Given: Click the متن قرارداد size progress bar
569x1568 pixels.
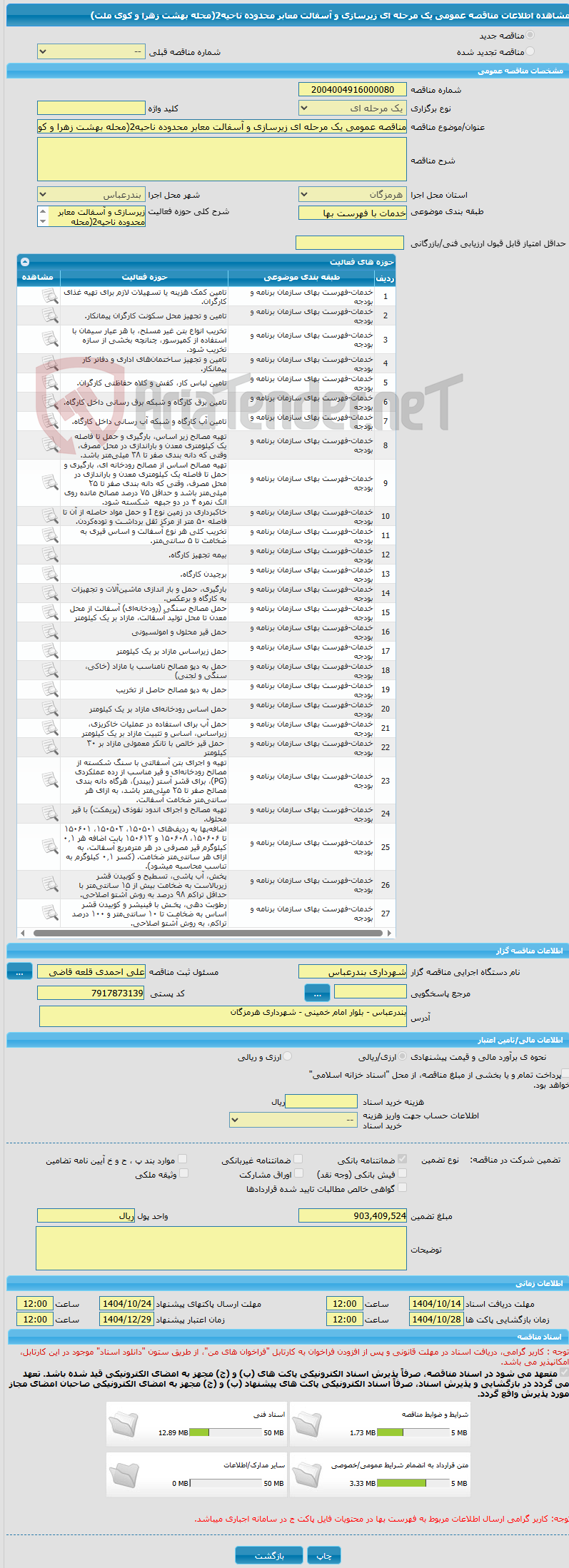Looking at the screenshot, I should 413,1483.
